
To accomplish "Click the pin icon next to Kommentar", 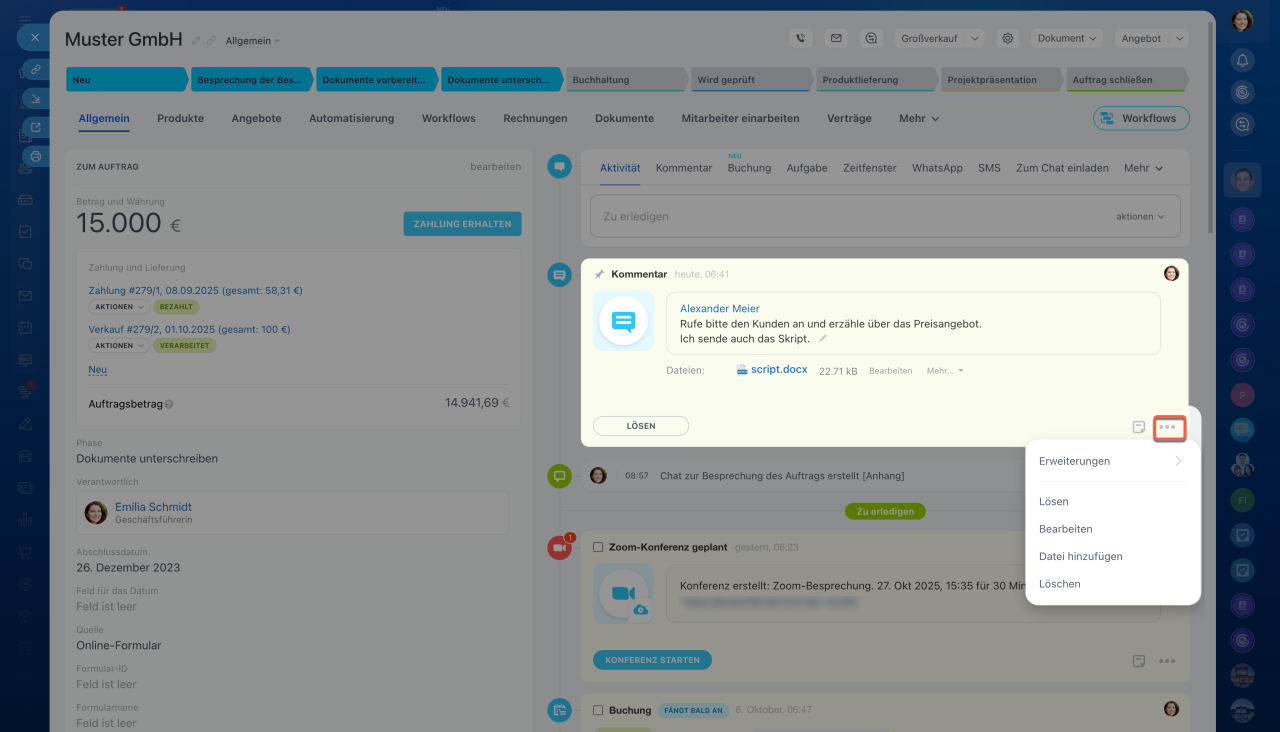I will (x=599, y=274).
